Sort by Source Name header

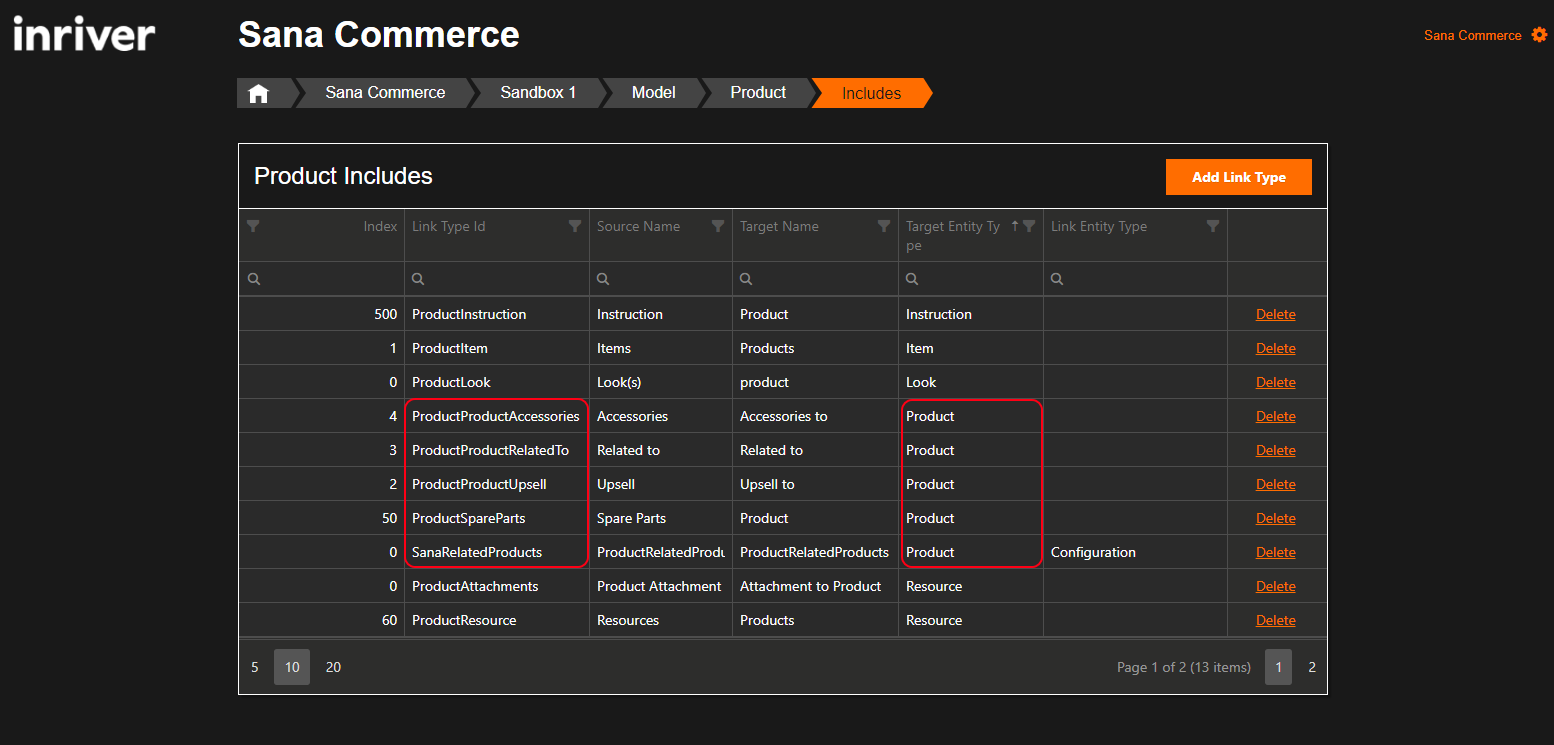pyautogui.click(x=638, y=226)
